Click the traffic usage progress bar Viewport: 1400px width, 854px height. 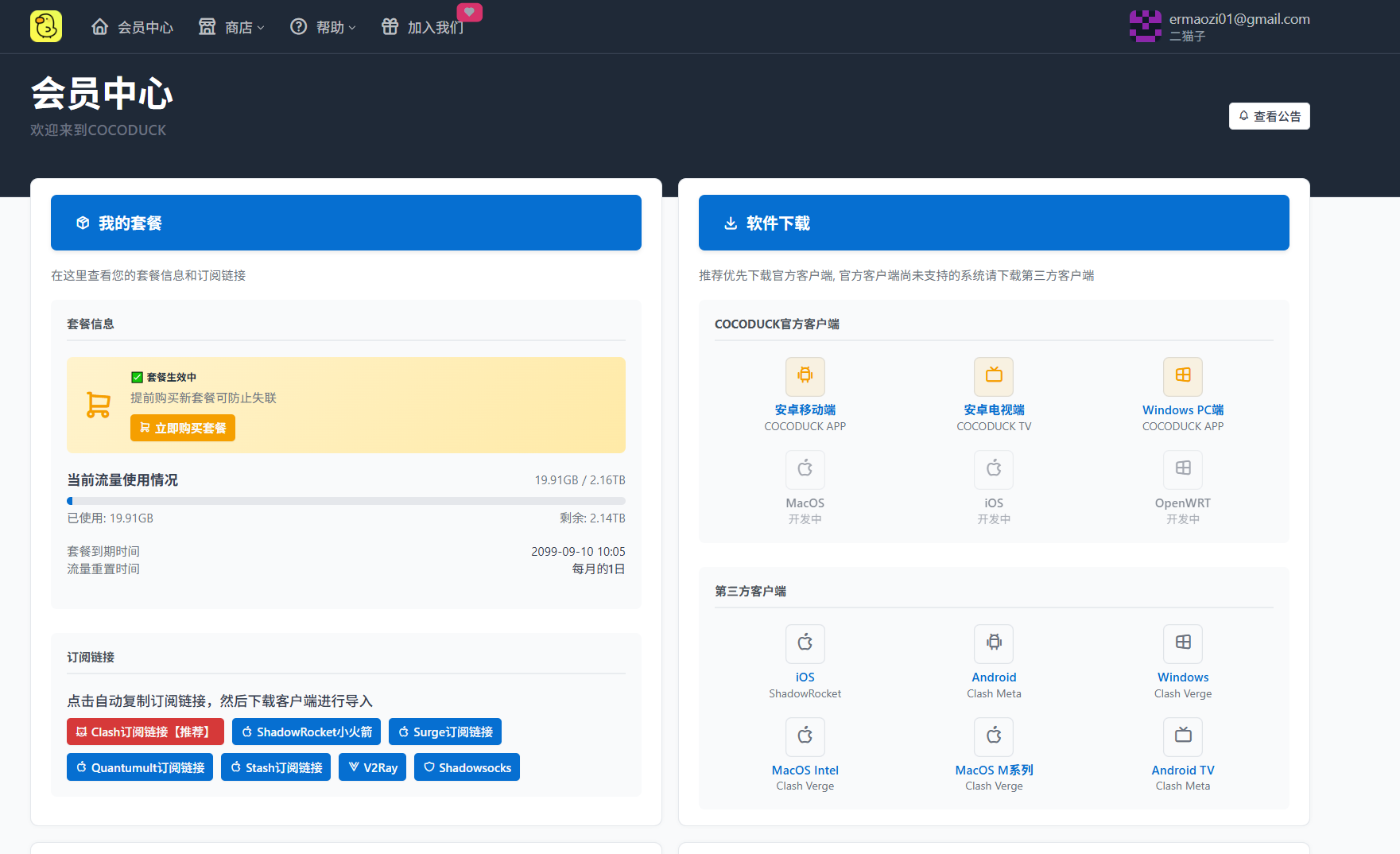346,501
